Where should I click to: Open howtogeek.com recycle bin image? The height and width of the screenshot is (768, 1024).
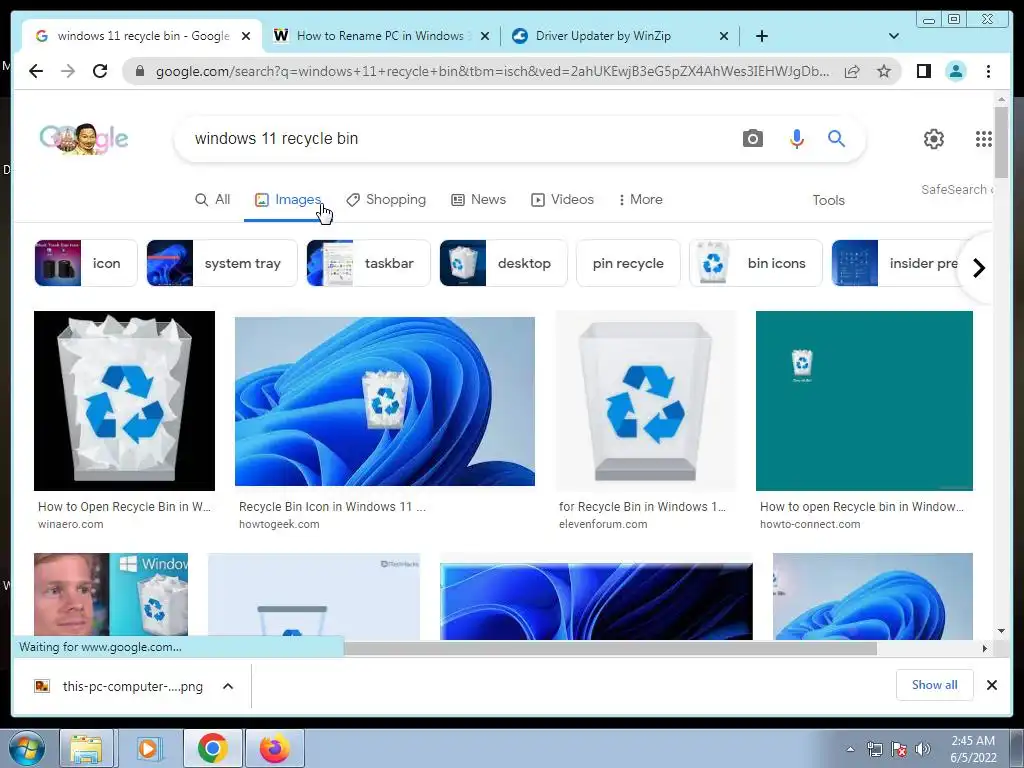pyautogui.click(x=385, y=401)
